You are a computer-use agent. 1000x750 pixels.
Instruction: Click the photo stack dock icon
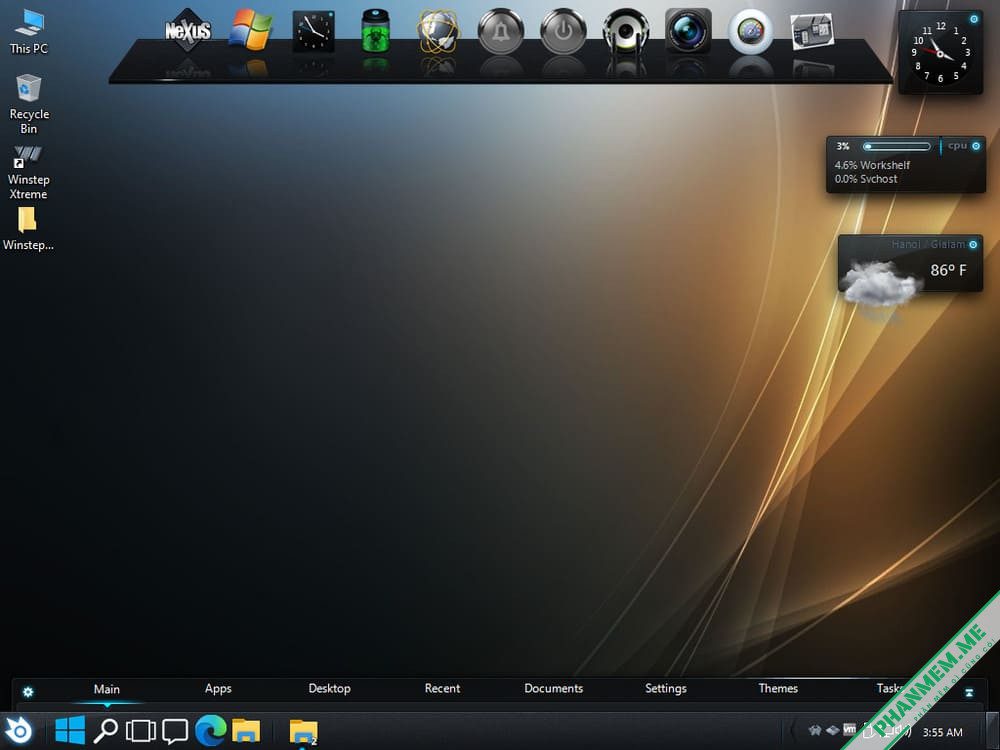point(812,31)
